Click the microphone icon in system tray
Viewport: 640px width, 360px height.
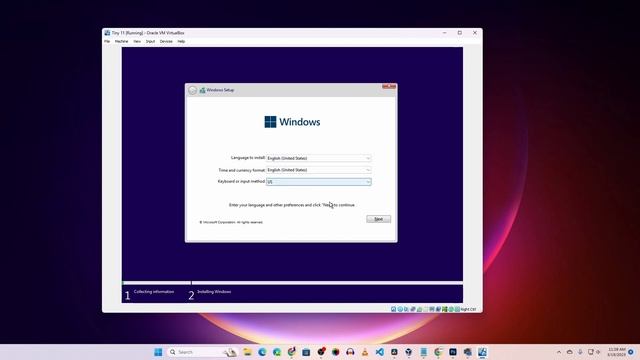pyautogui.click(x=580, y=352)
